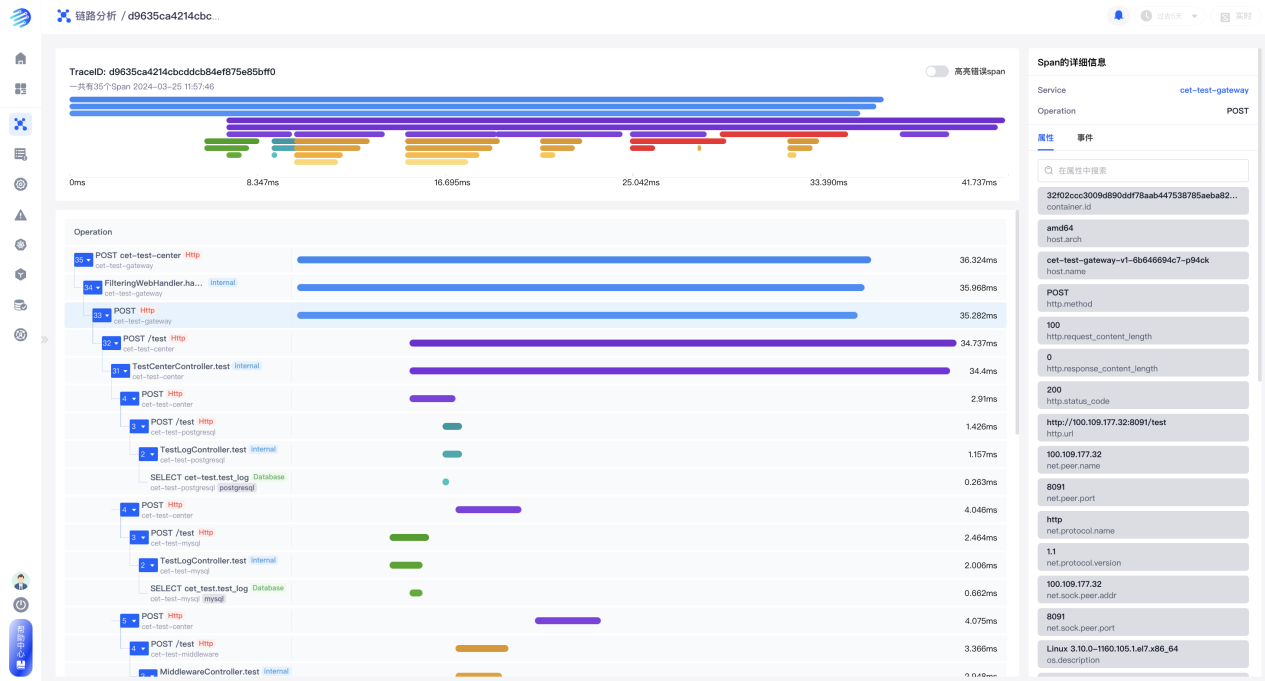Collapse the TestCenterController.test 31-span node
The image size is (1265, 681).
[120, 371]
